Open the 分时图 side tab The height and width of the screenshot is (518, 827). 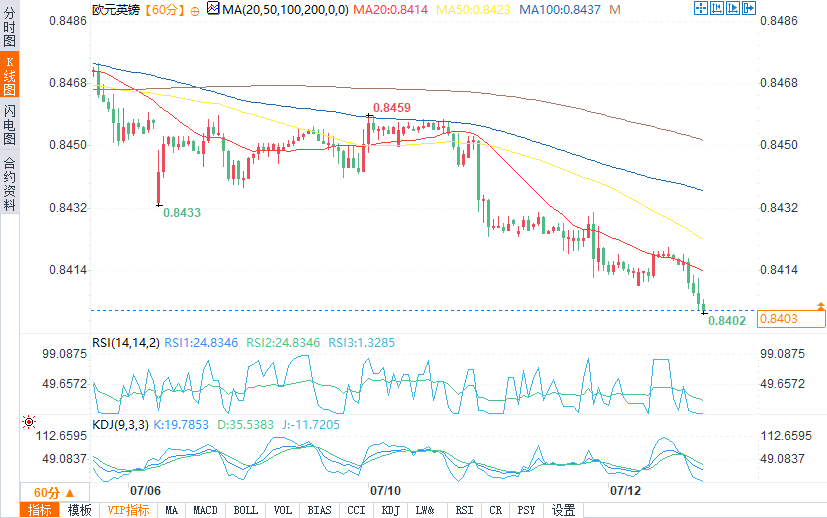9,26
